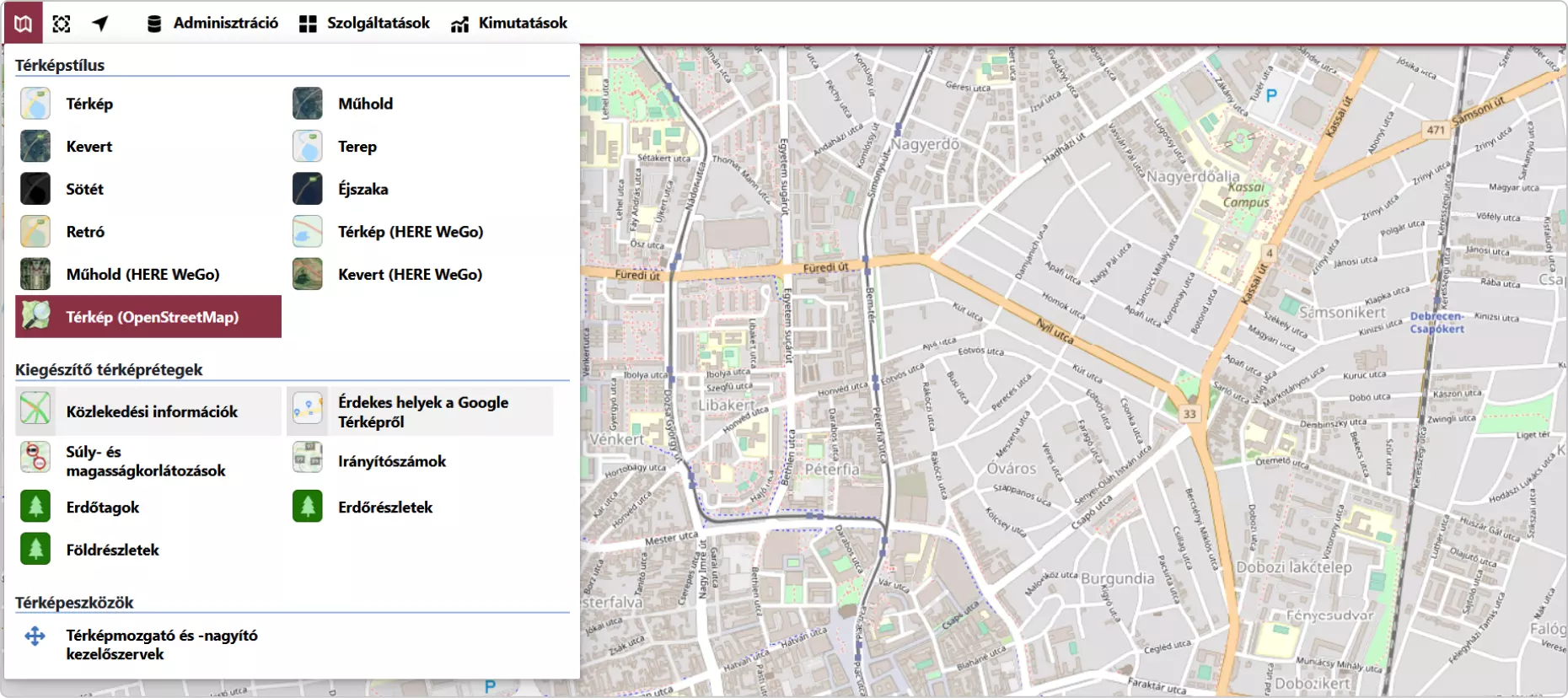
Task: Enable Földrészletek label
Action: coord(112,550)
